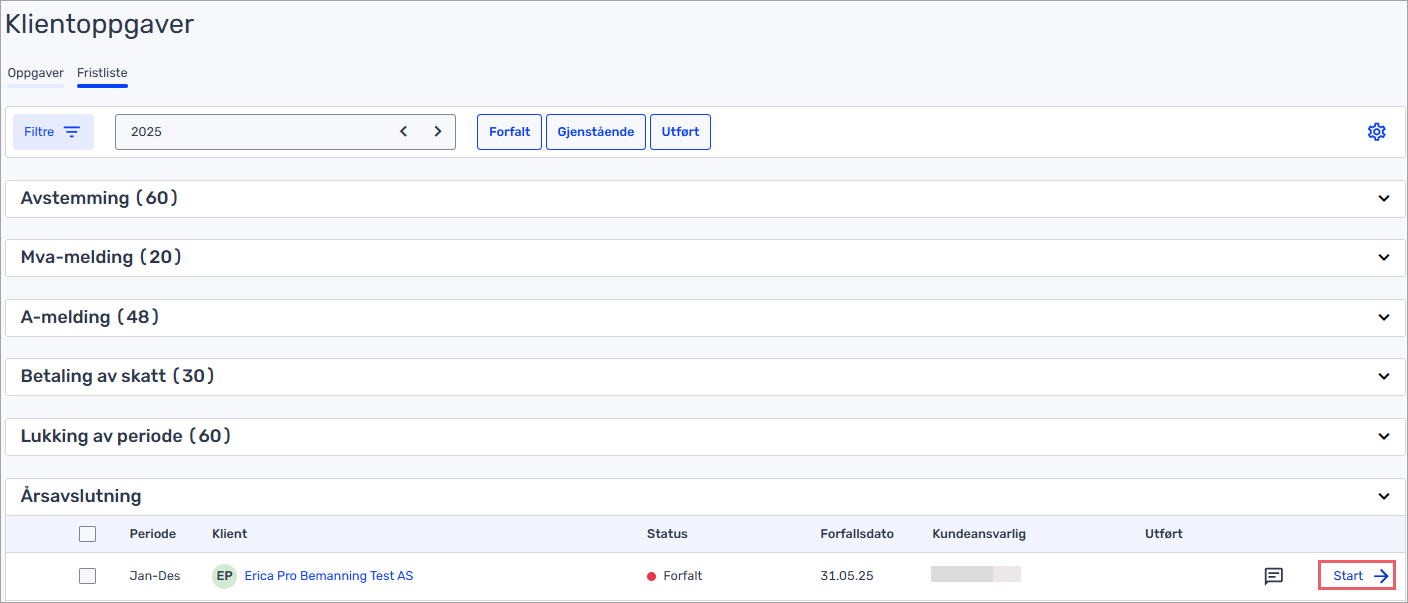The image size is (1408, 603).
Task: Click the Kundeansvarlig column header
Action: [x=978, y=534]
